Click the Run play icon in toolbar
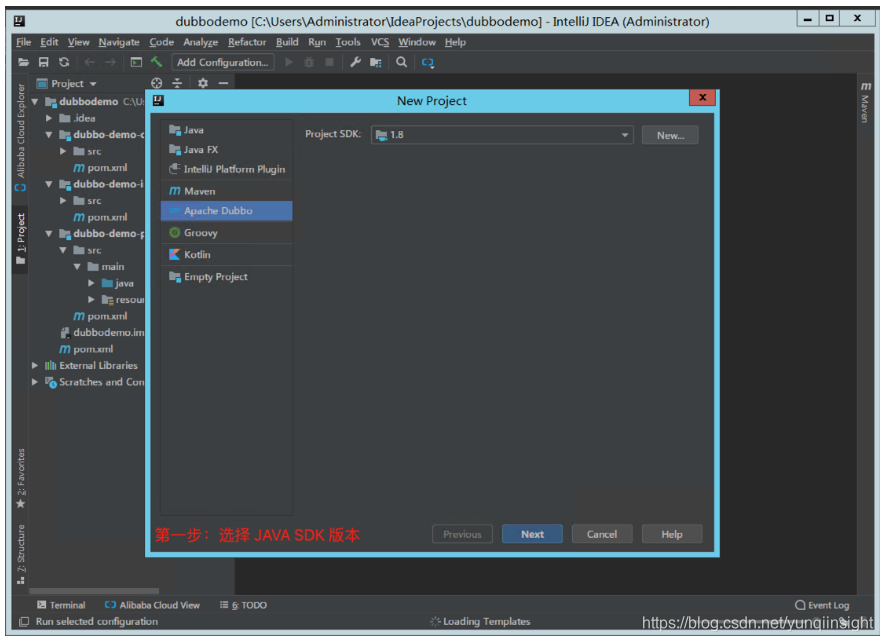Viewport: 884px width, 642px height. tap(289, 62)
